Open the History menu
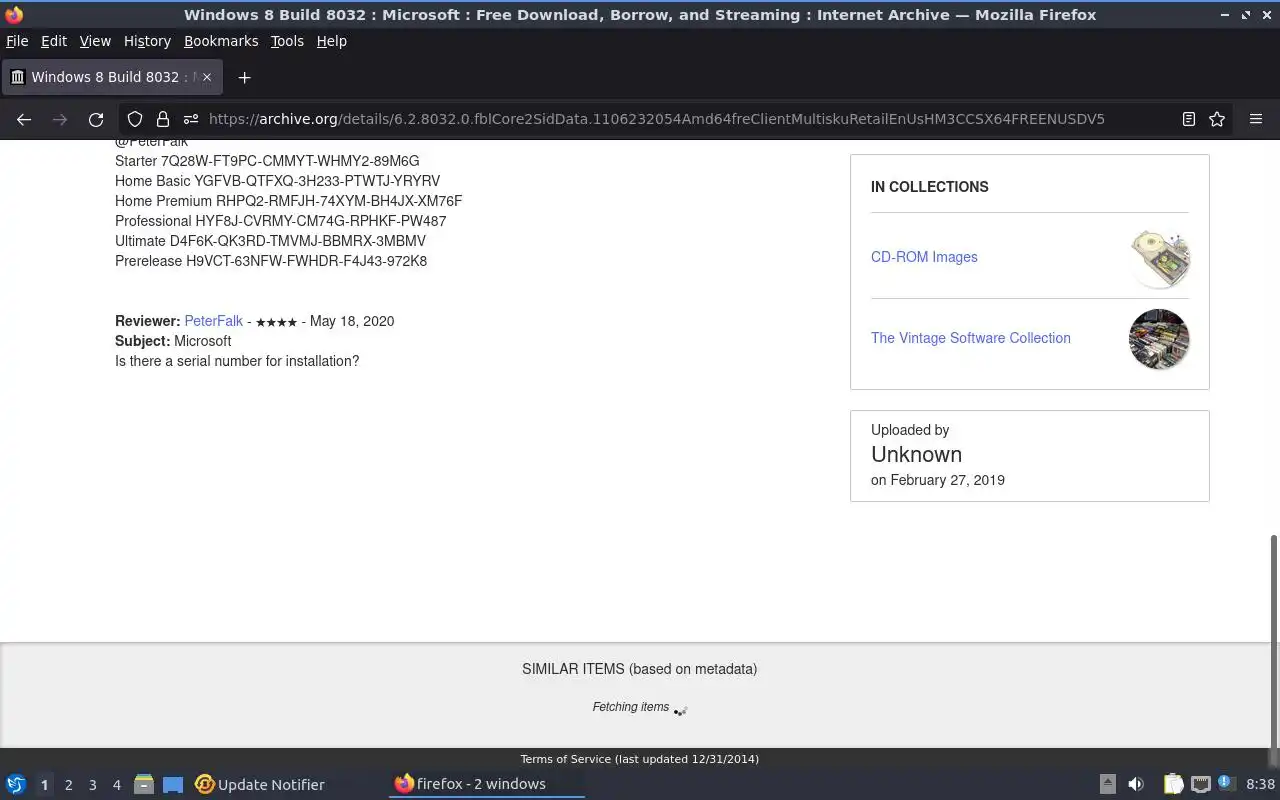1280x800 pixels. tap(147, 41)
